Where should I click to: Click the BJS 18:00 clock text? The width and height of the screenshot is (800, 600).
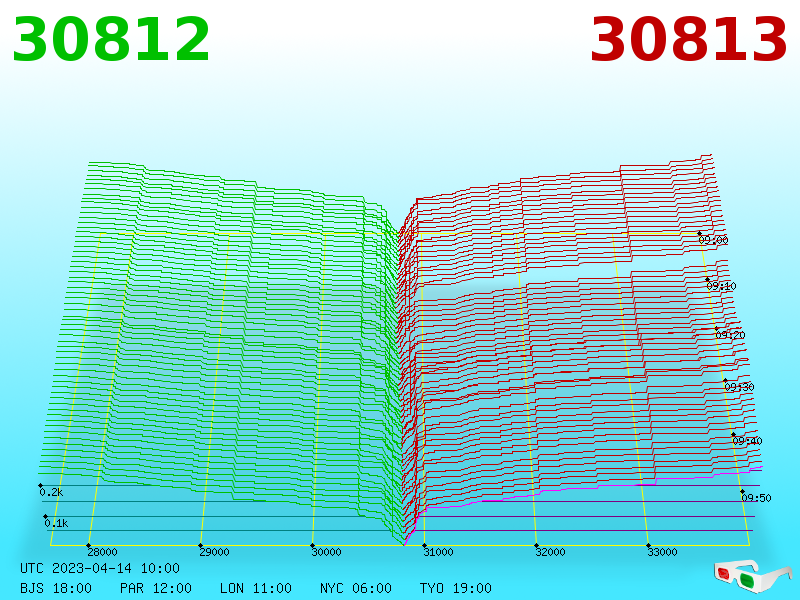[56, 588]
